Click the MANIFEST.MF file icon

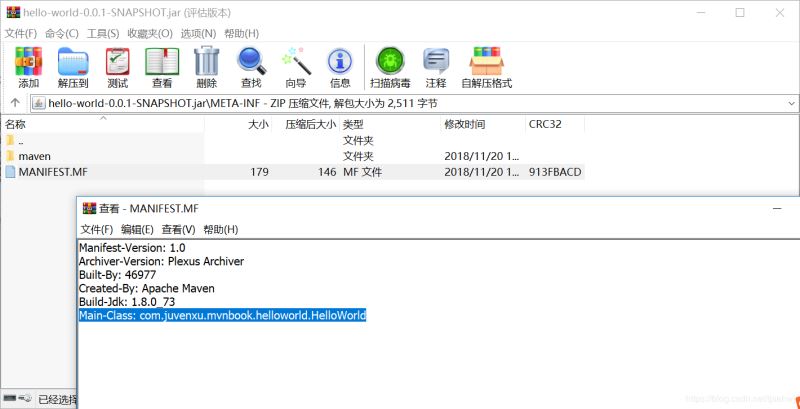coord(10,172)
